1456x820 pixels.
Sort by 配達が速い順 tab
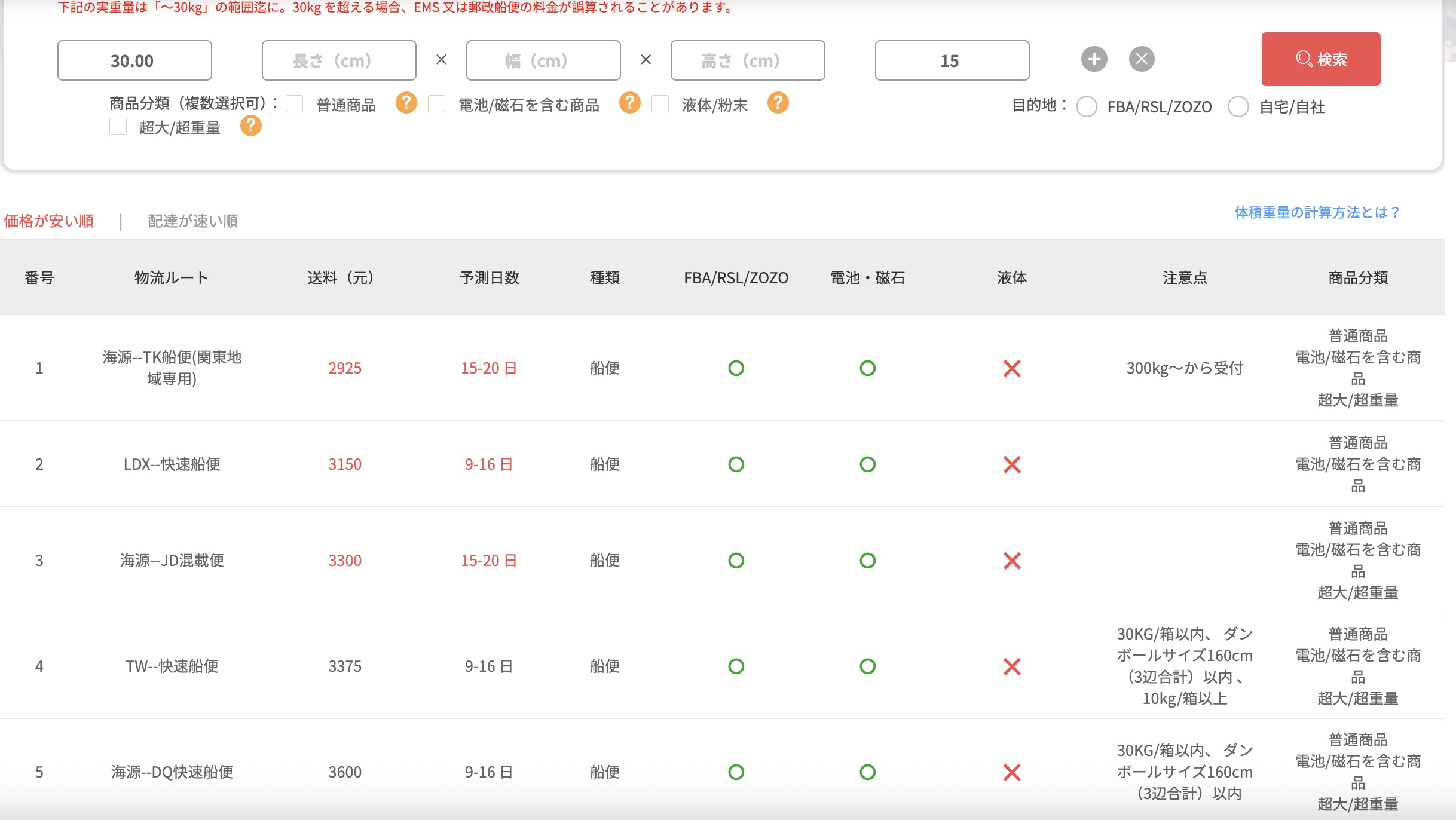tap(192, 221)
